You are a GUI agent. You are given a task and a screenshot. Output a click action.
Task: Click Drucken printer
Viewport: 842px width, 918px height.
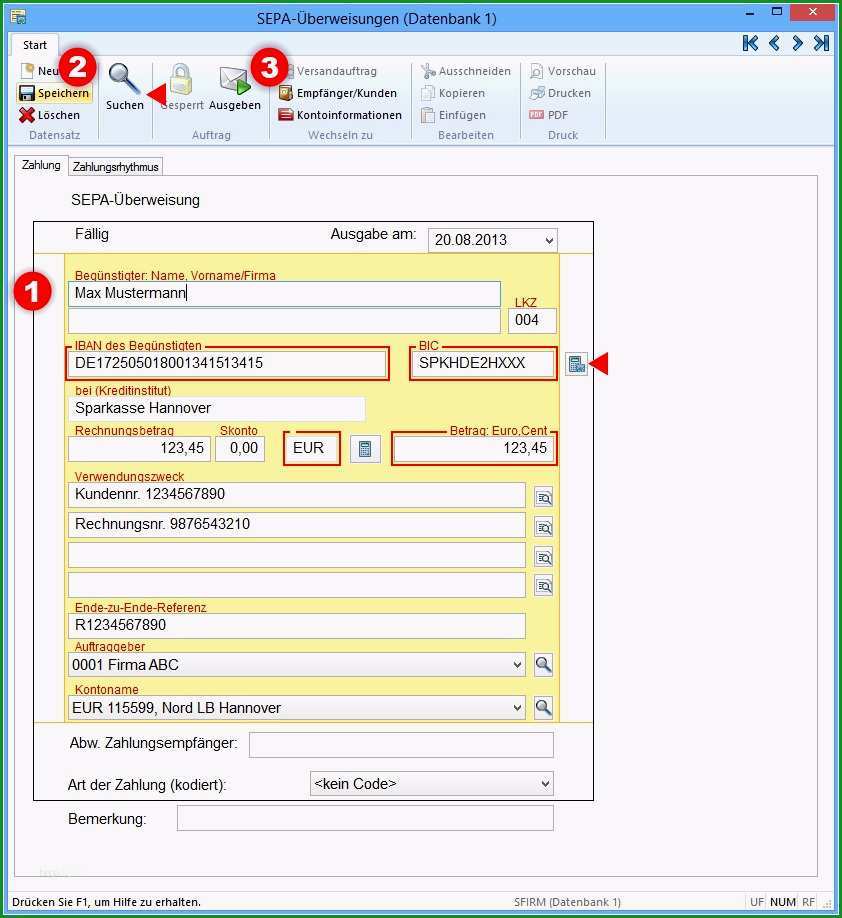[560, 93]
